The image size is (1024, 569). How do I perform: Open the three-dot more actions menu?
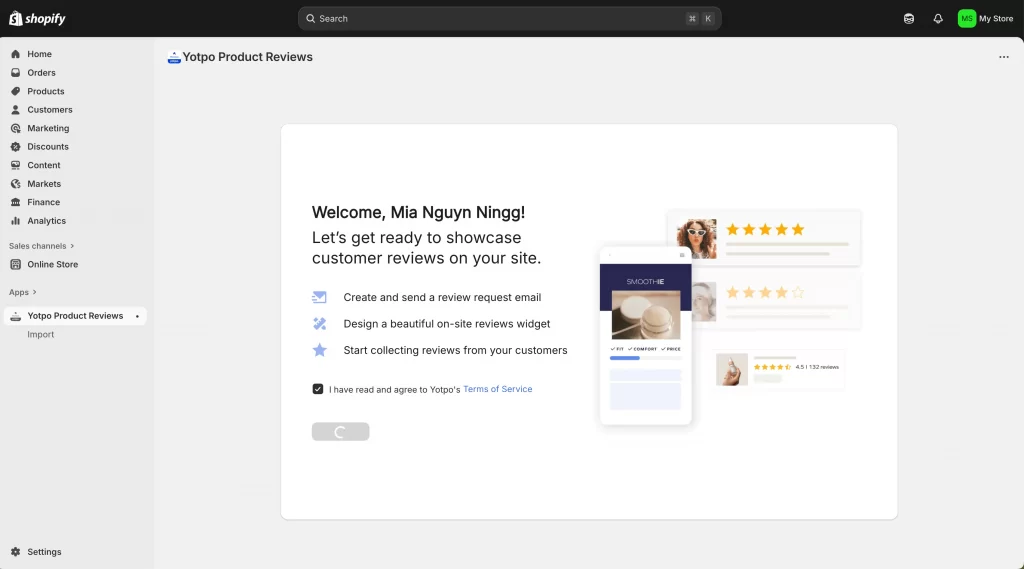click(x=1004, y=57)
